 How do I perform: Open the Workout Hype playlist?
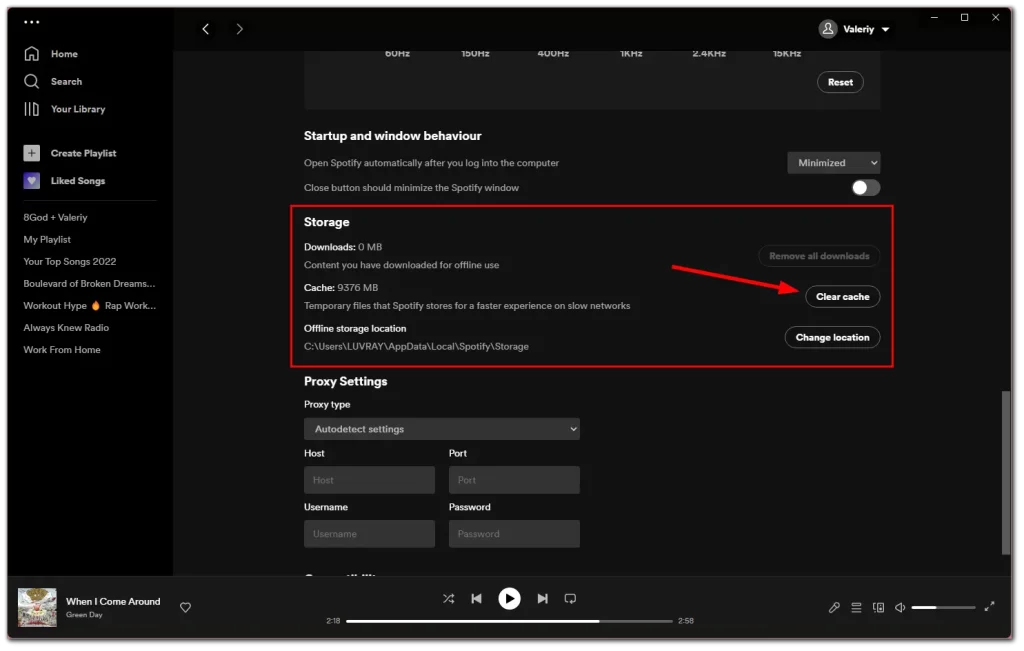click(89, 306)
